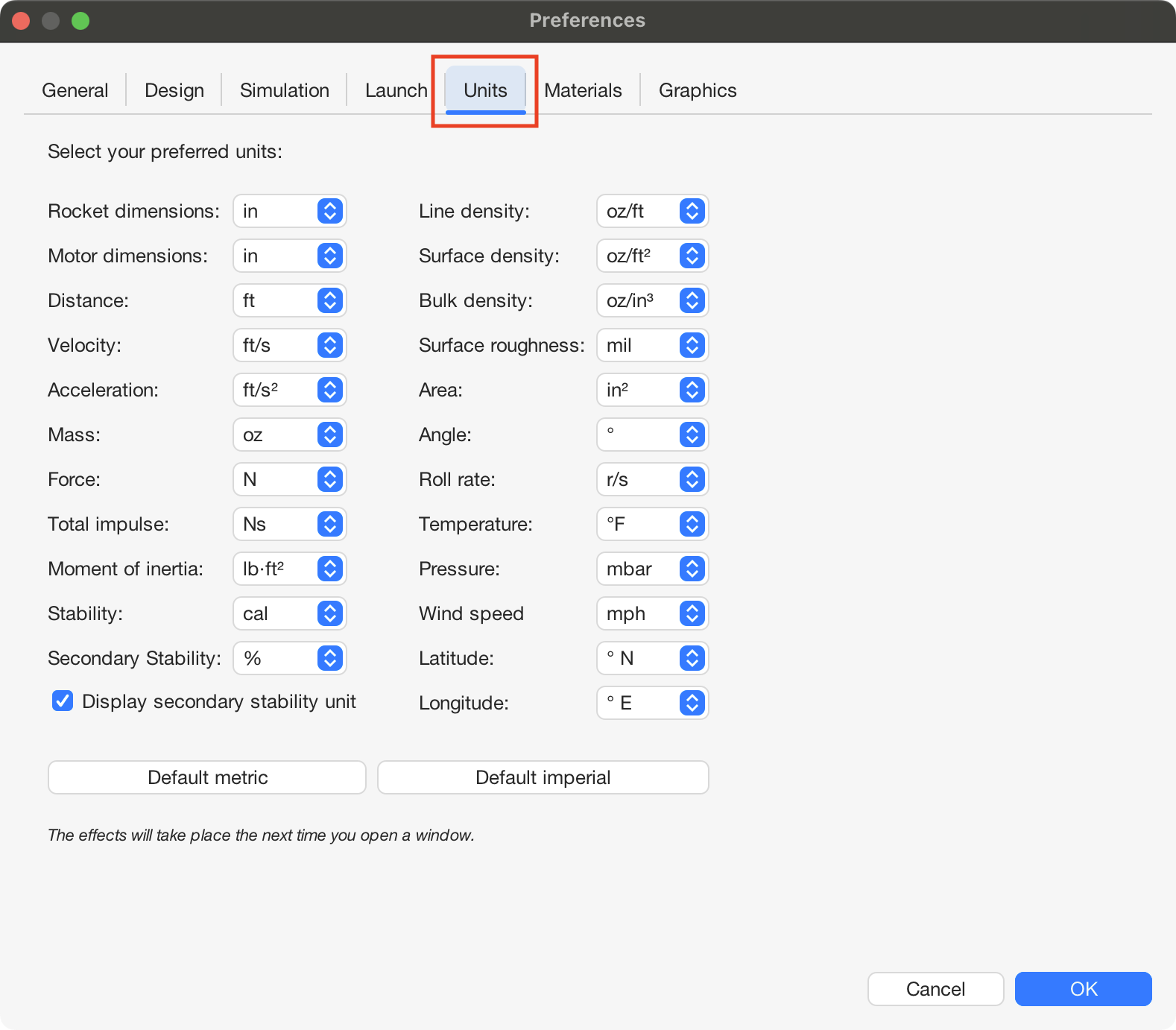1176x1030 pixels.
Task: Select the Wind speed unit dropdown
Action: click(x=652, y=614)
